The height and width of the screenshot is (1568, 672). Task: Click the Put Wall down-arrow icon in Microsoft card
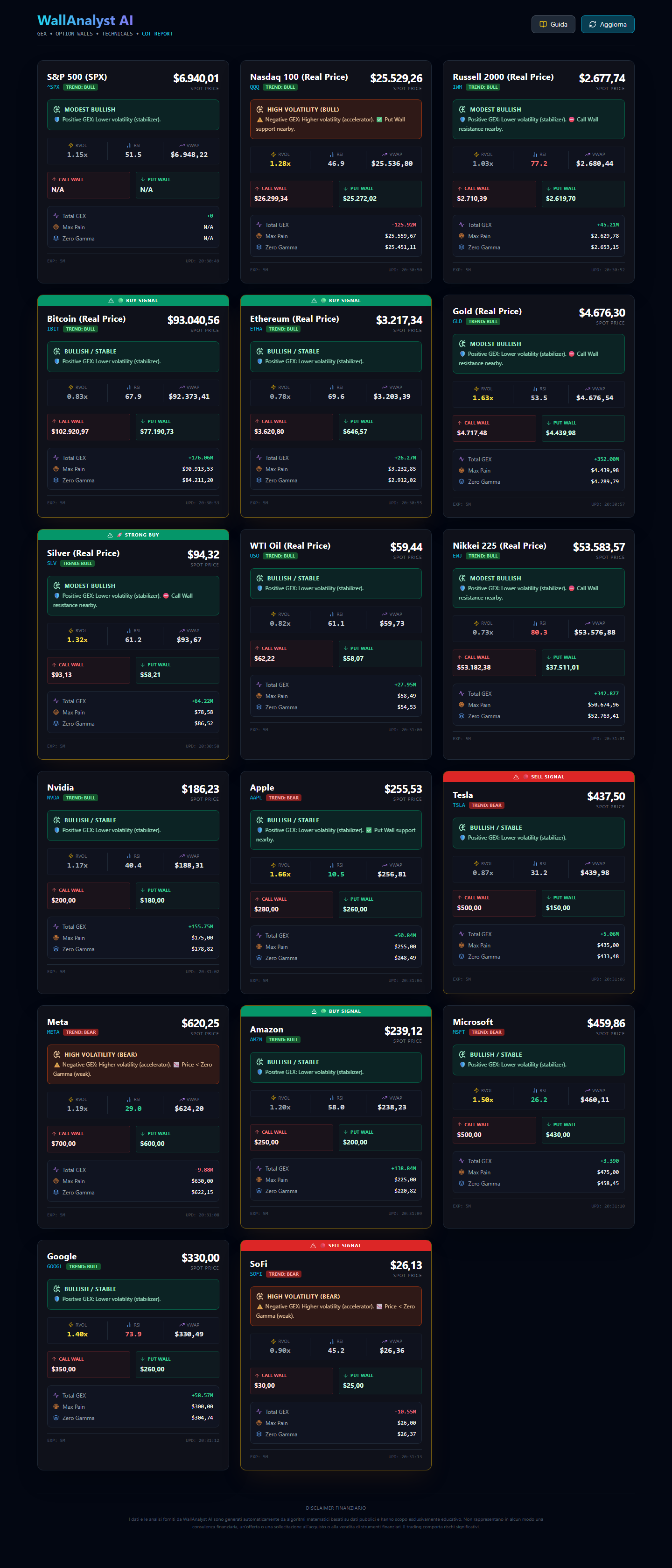click(x=548, y=1125)
